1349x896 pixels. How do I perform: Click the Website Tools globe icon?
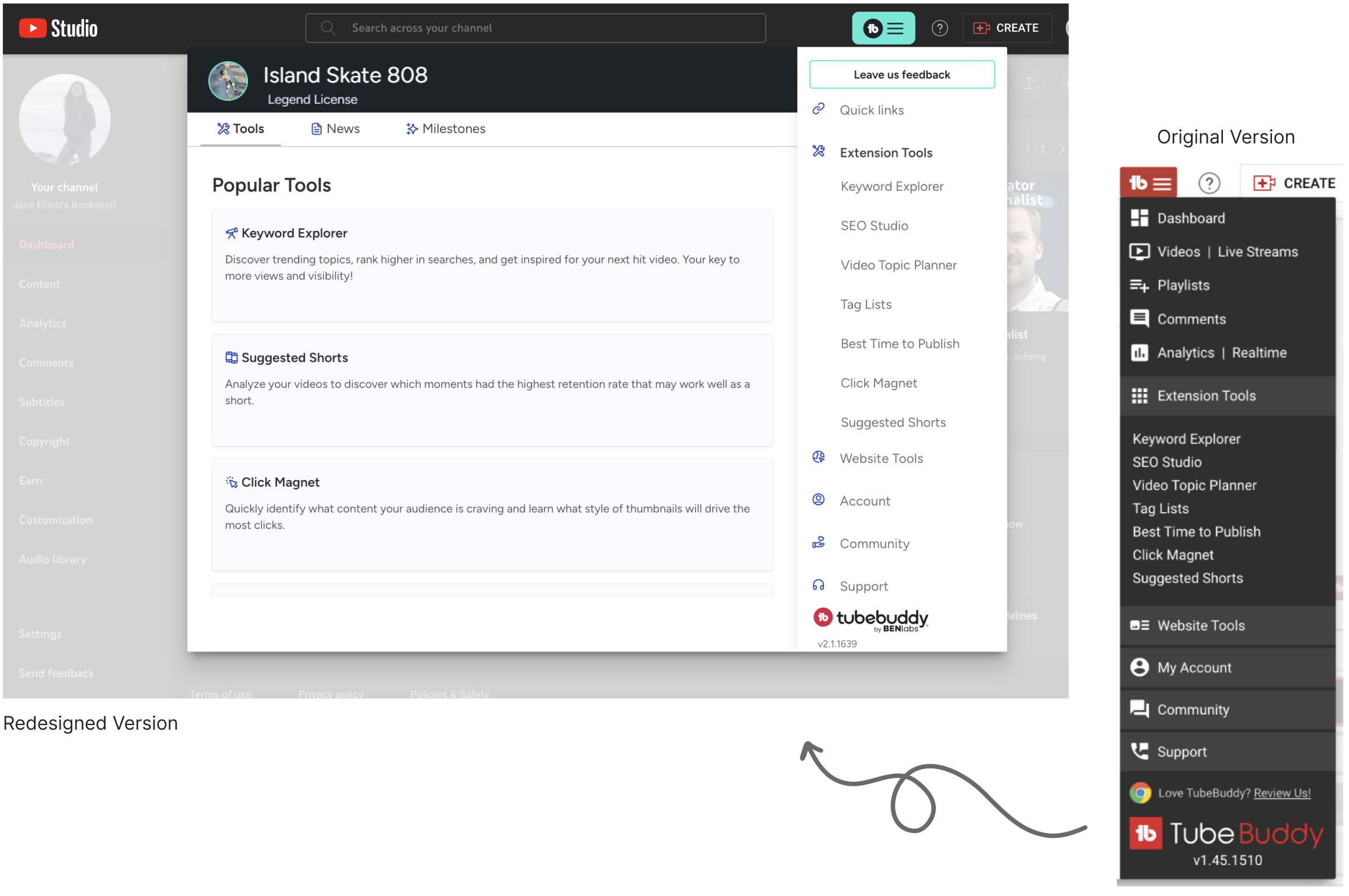pyautogui.click(x=819, y=457)
